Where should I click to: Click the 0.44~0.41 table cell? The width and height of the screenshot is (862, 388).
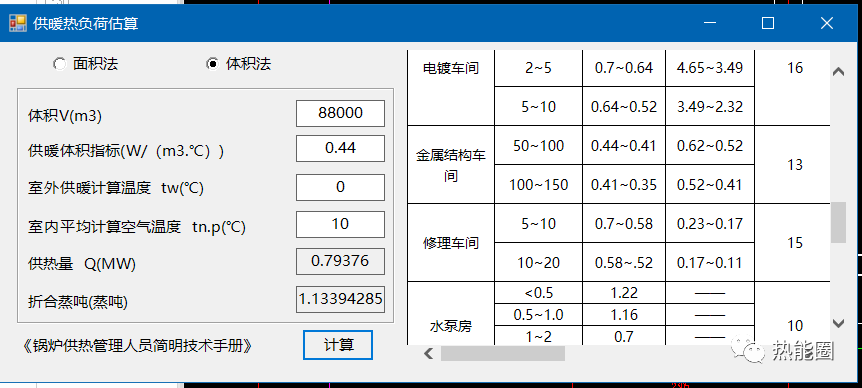(x=624, y=146)
